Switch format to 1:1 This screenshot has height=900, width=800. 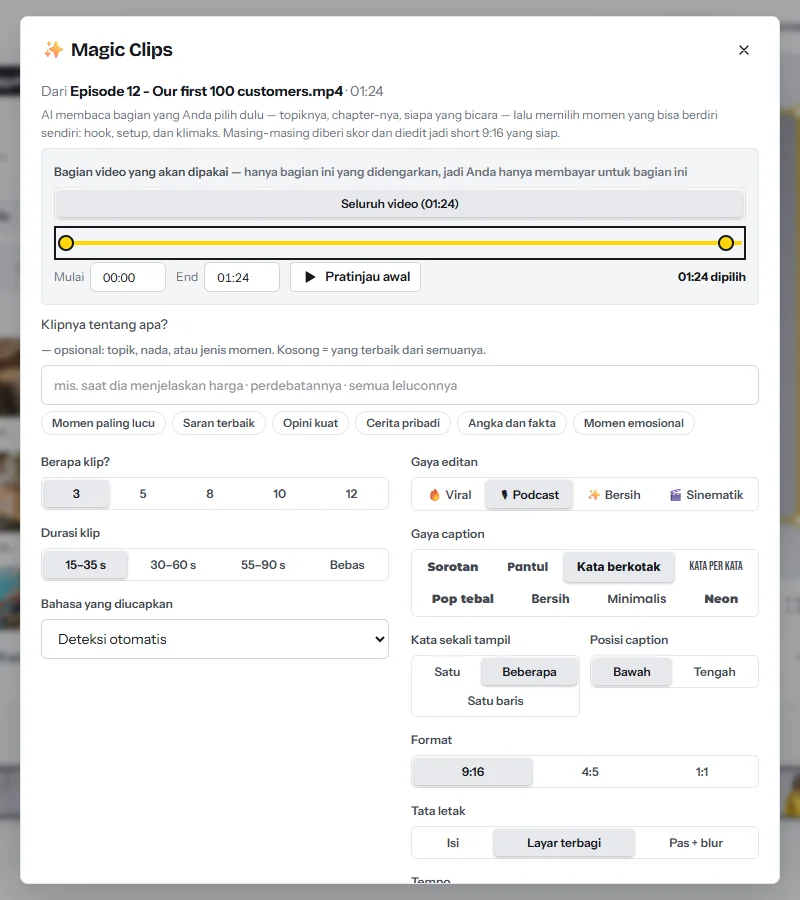tap(702, 771)
